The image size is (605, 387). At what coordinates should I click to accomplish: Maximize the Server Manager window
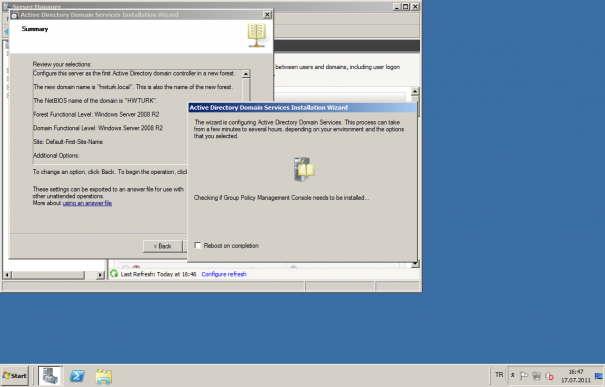pyautogui.click(x=406, y=7)
